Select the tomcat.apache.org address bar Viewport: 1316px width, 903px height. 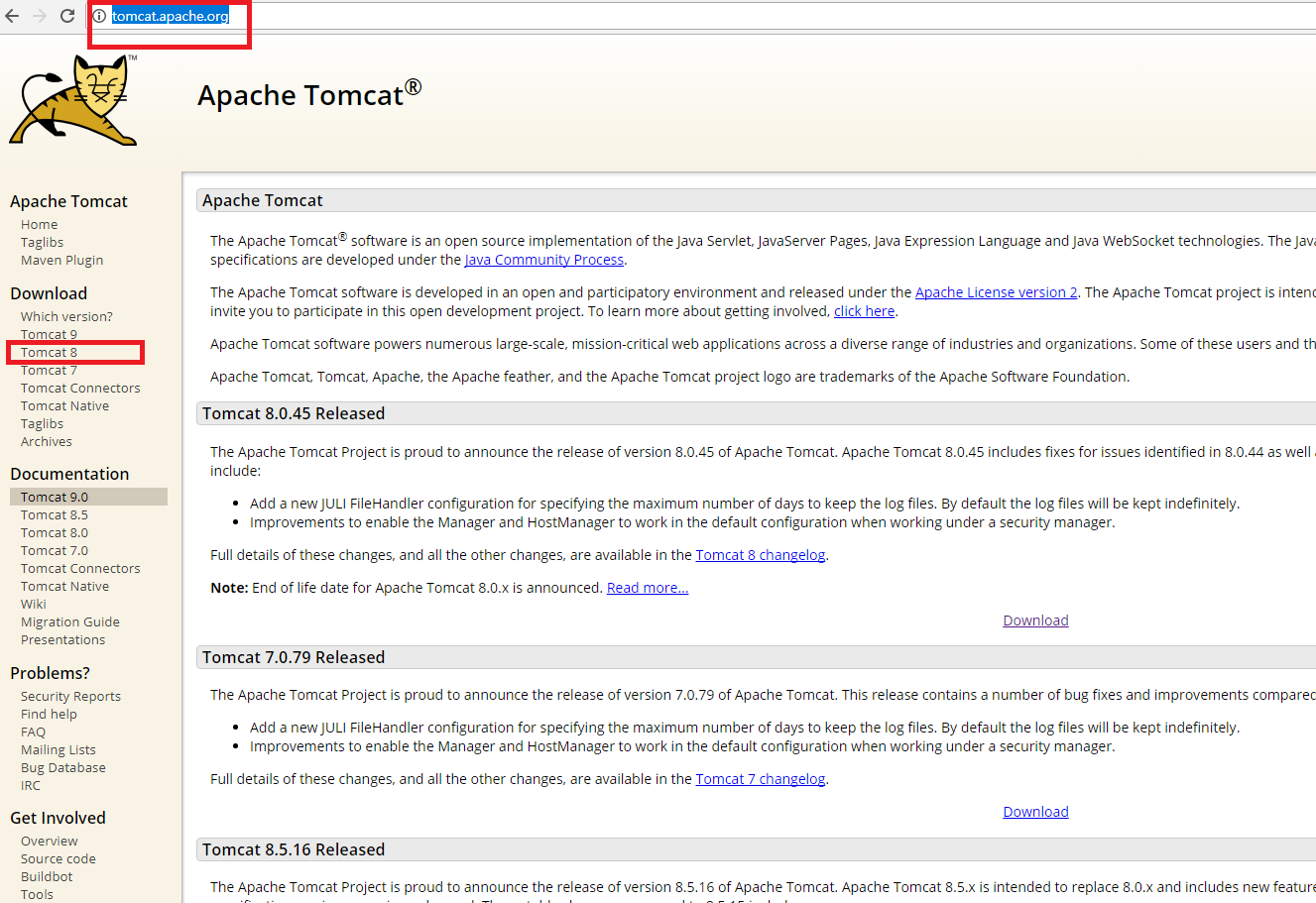click(x=170, y=16)
